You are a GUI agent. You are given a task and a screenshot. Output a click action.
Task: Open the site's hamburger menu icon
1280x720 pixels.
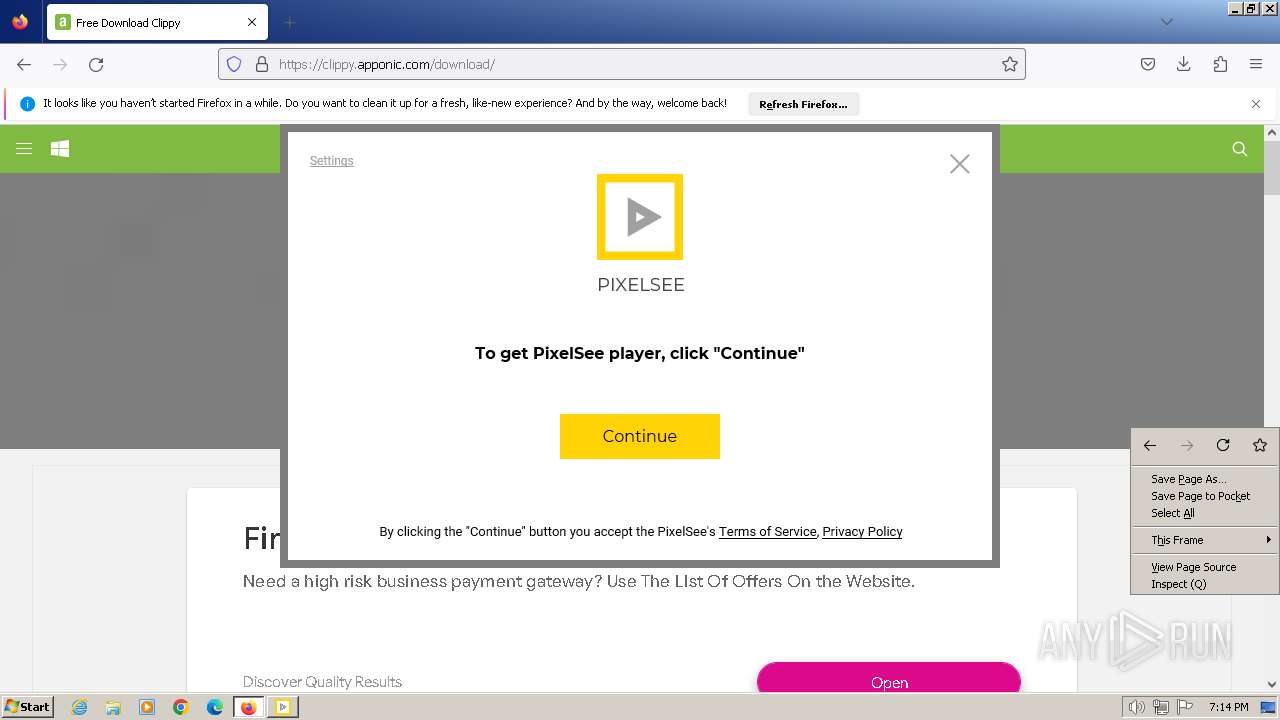click(x=24, y=149)
